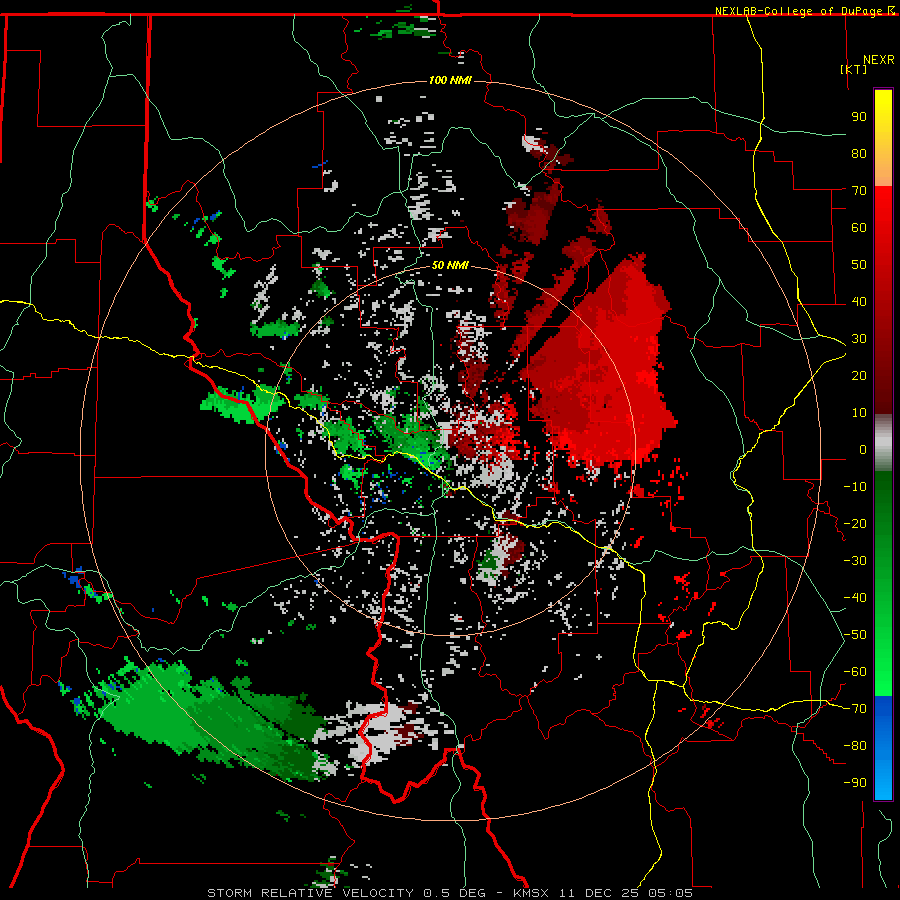Click the KMSX radar site identifier
Viewport: 900px width, 900px height.
(531, 893)
